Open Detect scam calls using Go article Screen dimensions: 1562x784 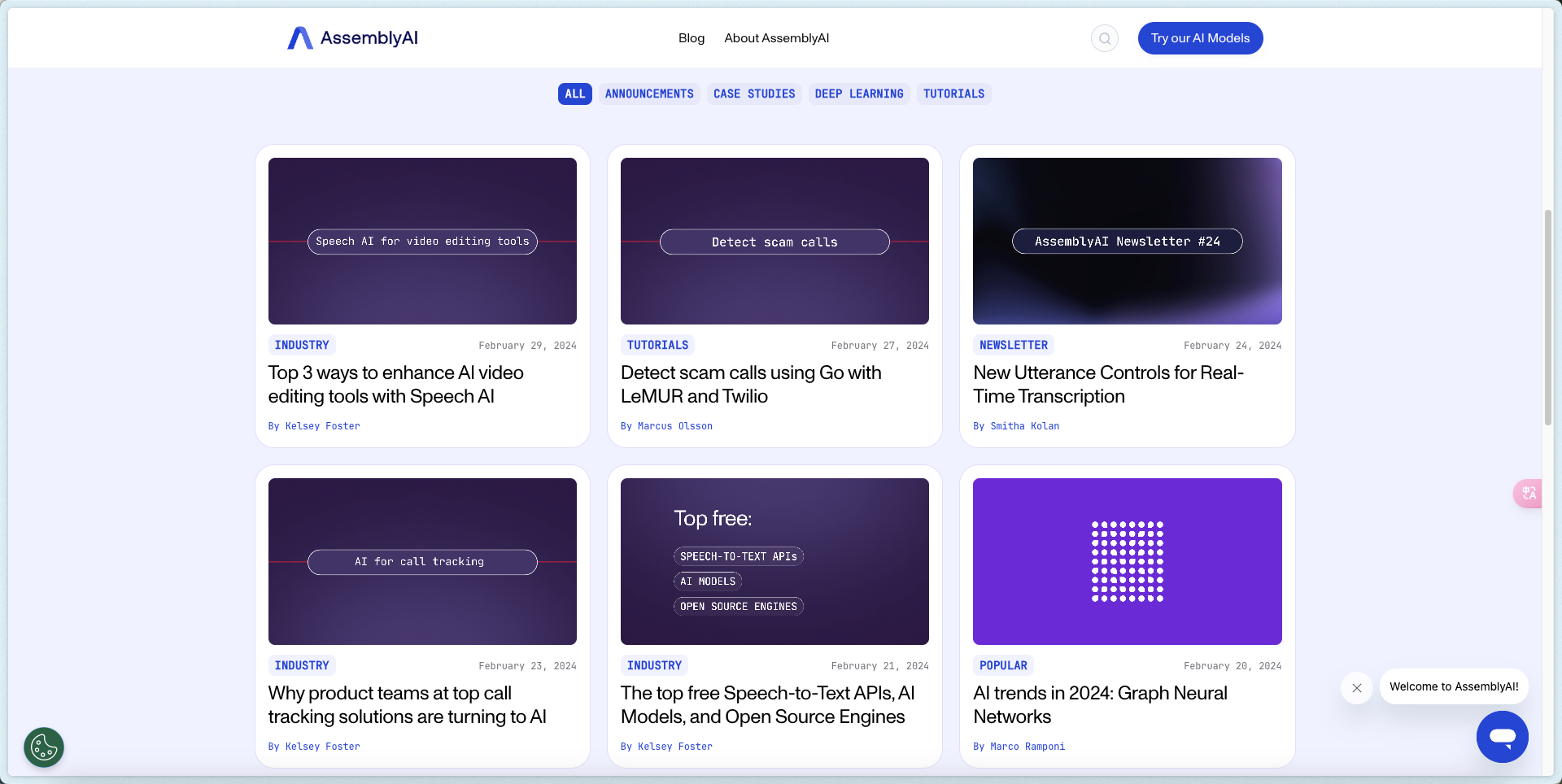coord(751,385)
